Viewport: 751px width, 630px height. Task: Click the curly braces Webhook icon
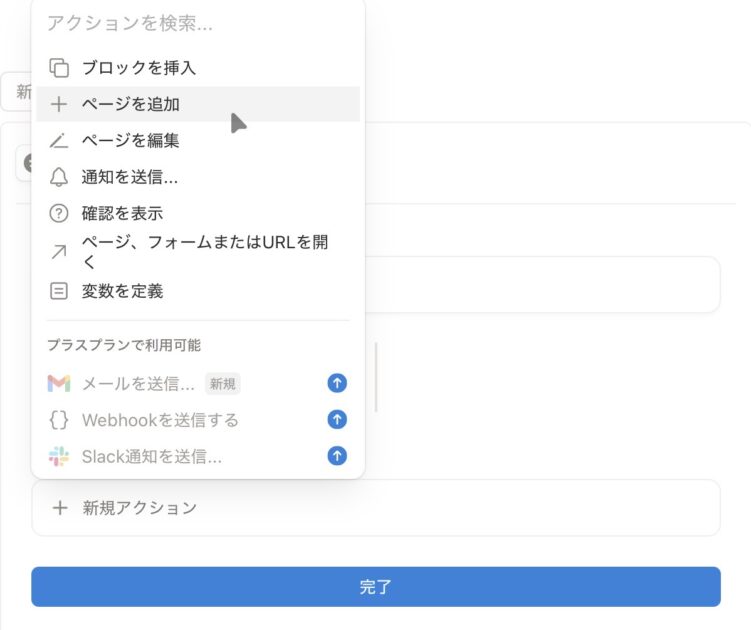click(x=59, y=420)
